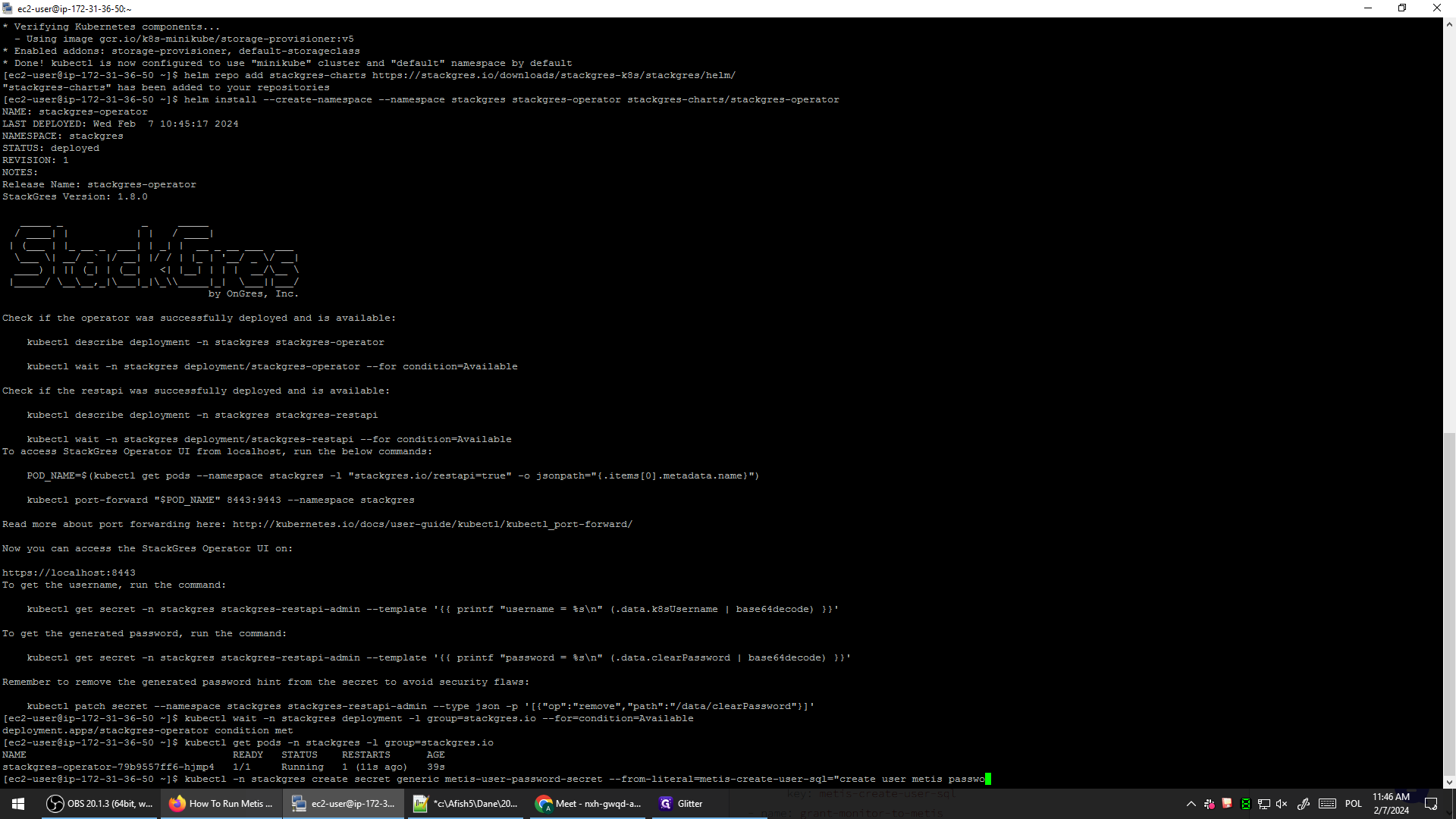Switch to OBS 20.1.3 in the taskbar
The image size is (1456, 819).
click(x=99, y=804)
